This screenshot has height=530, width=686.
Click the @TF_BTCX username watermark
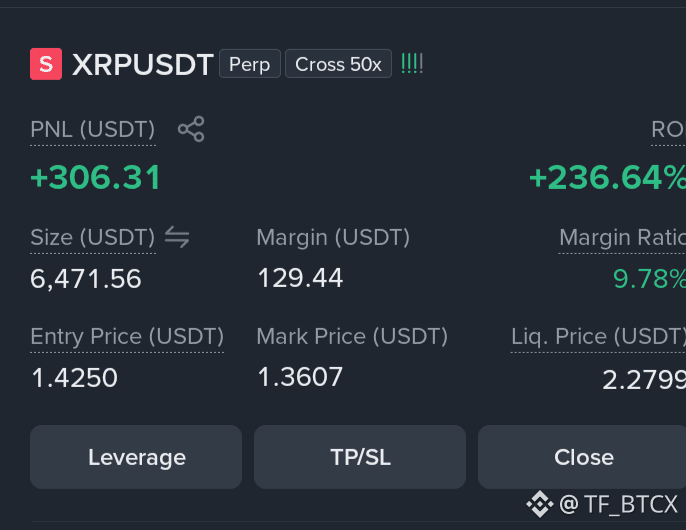pyautogui.click(x=619, y=504)
